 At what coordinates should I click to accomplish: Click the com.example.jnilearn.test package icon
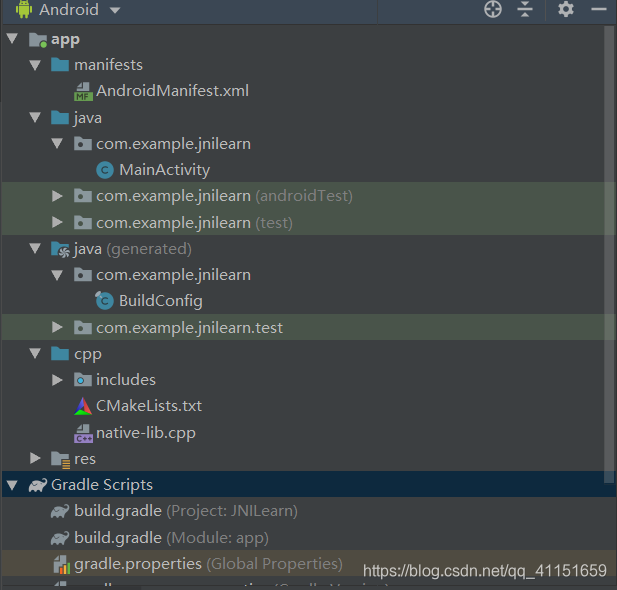pos(83,327)
